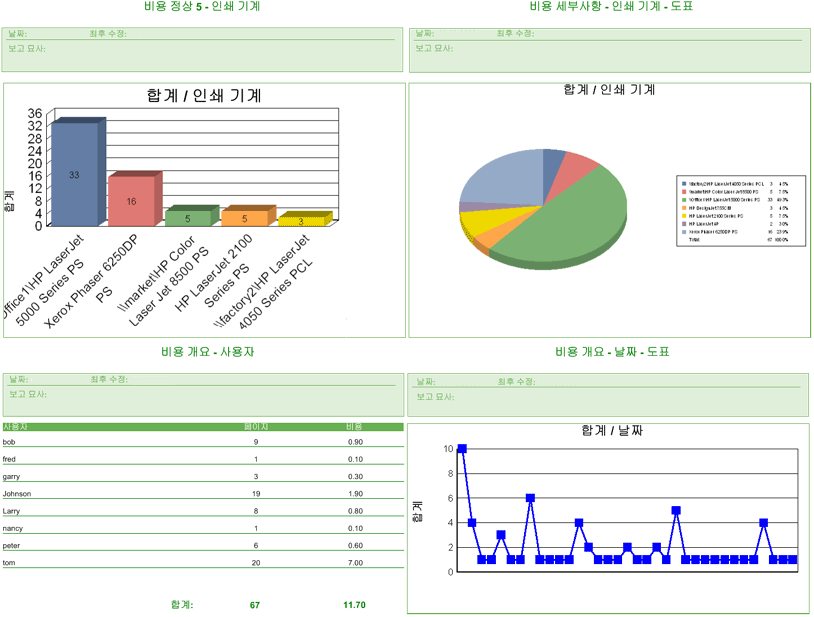Click the bar chart heading '합계 / 인쇄 기계'

tap(204, 95)
